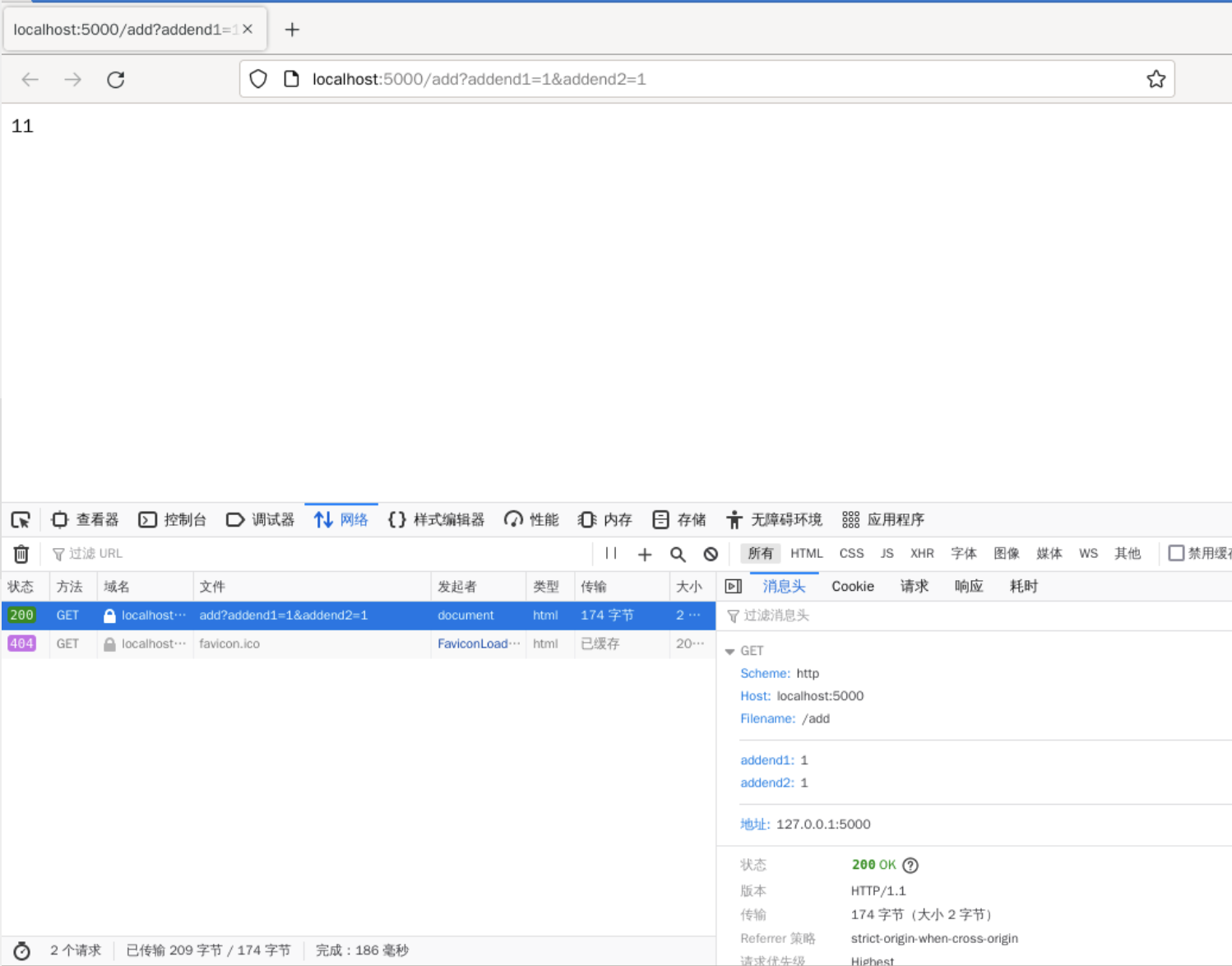Filter requests by 所有
The image size is (1232, 966).
click(x=761, y=554)
